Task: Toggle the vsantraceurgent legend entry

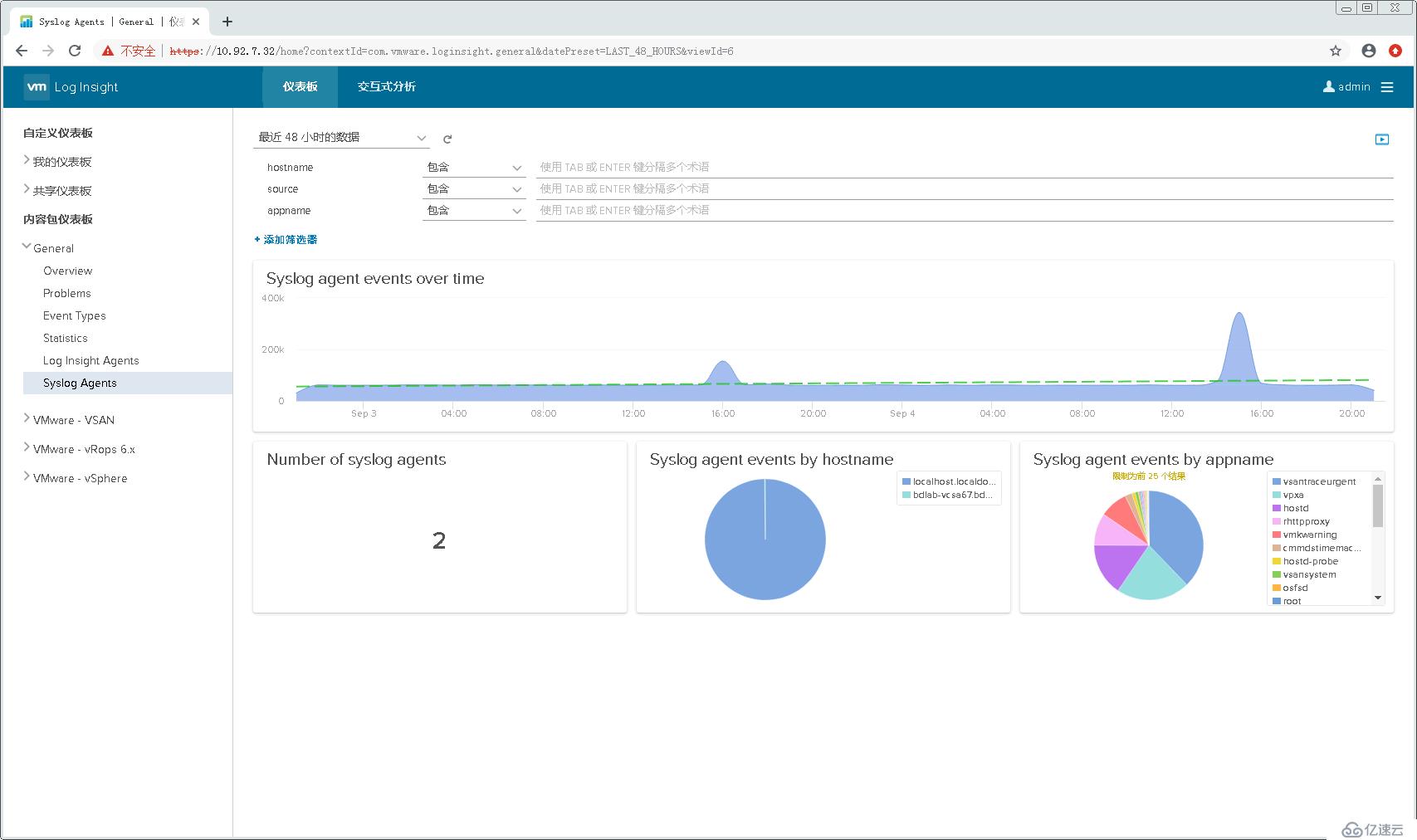Action: tap(1314, 481)
